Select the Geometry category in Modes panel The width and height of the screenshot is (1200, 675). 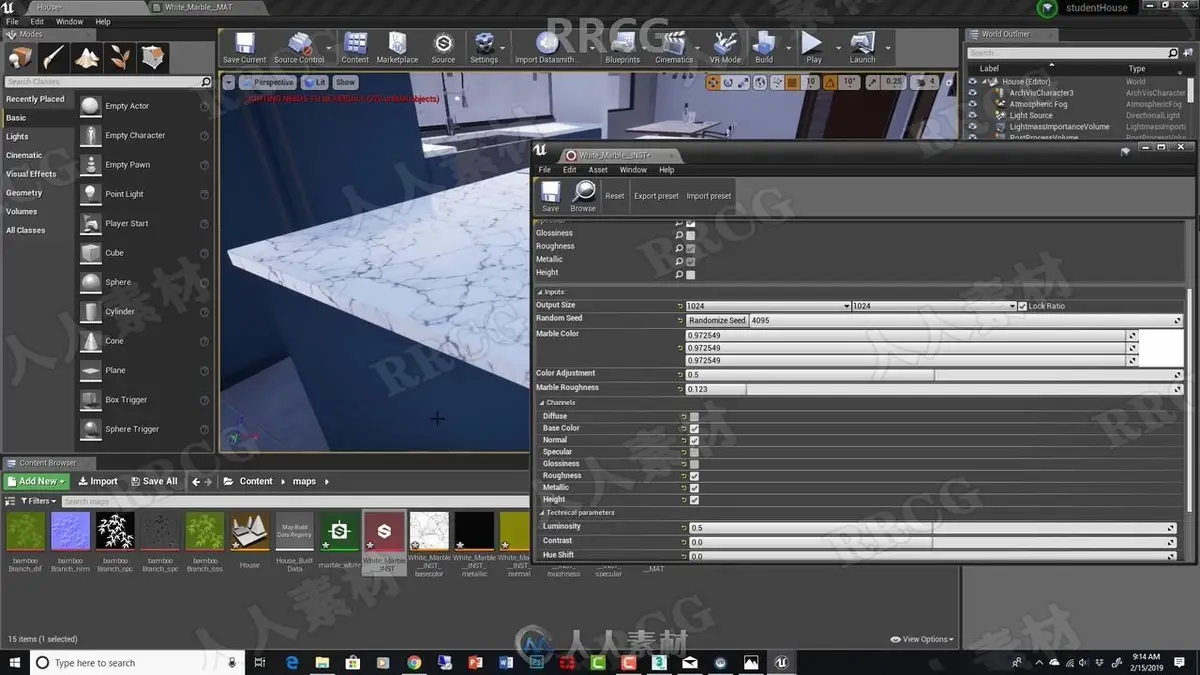[x=24, y=193]
